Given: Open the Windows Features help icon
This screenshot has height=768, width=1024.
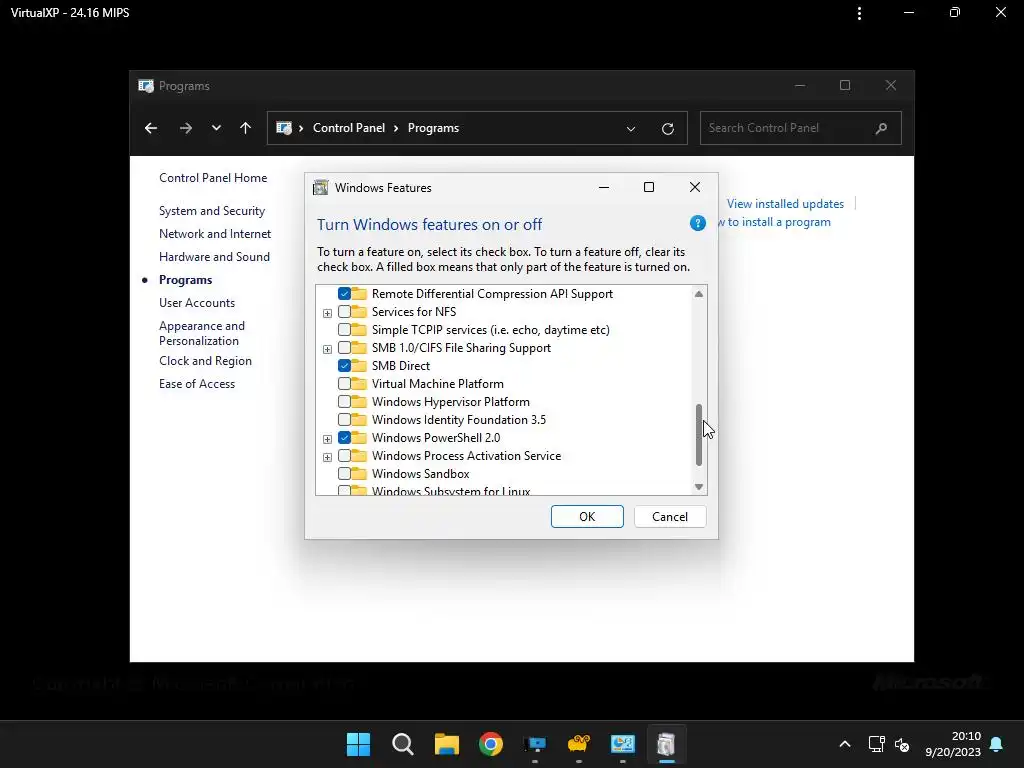Looking at the screenshot, I should [697, 223].
